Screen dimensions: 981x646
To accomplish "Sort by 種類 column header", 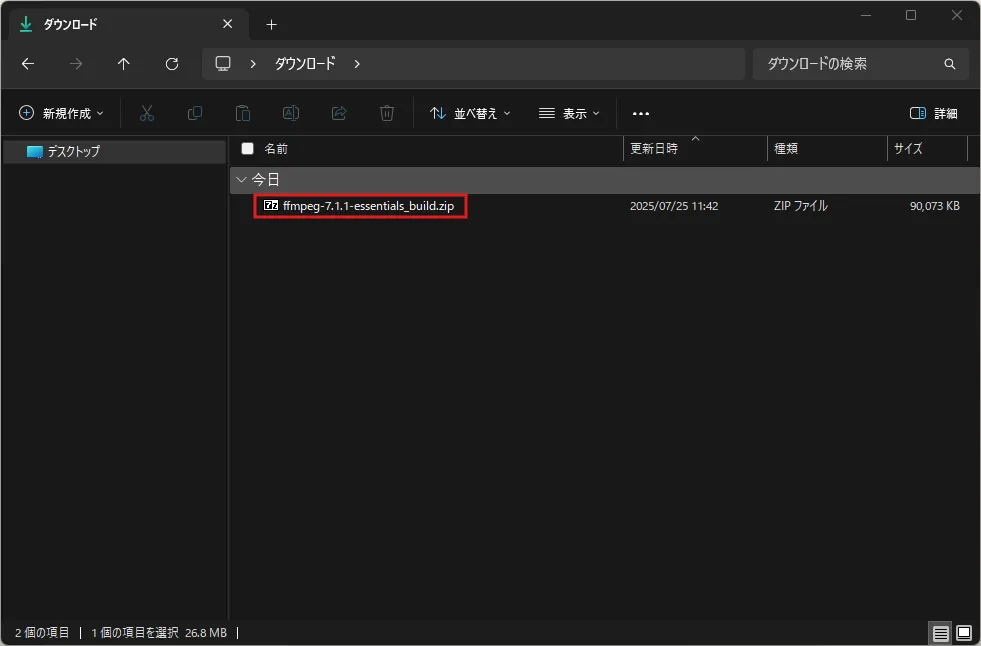I will pos(826,149).
